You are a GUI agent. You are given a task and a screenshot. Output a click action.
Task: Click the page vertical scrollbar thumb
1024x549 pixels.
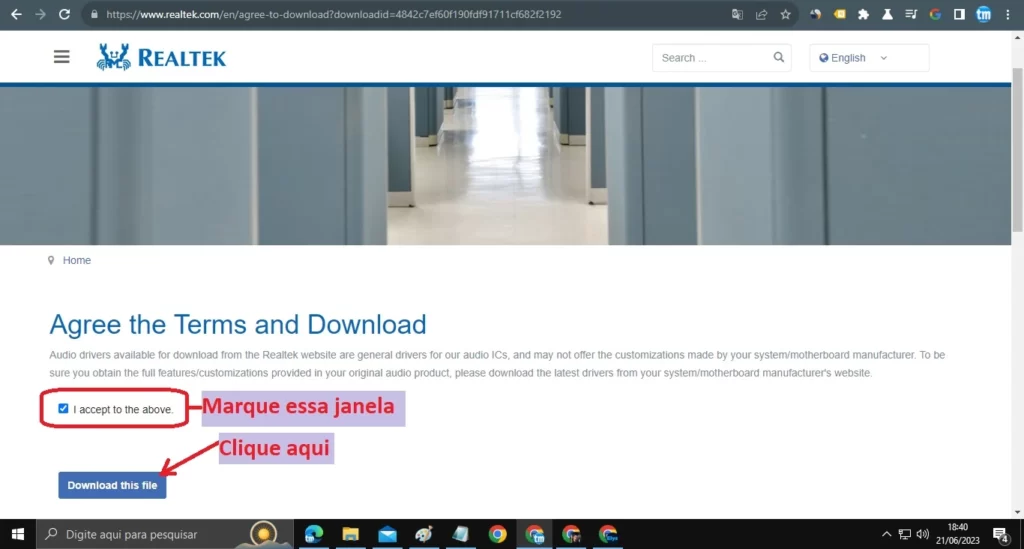pos(1017,149)
